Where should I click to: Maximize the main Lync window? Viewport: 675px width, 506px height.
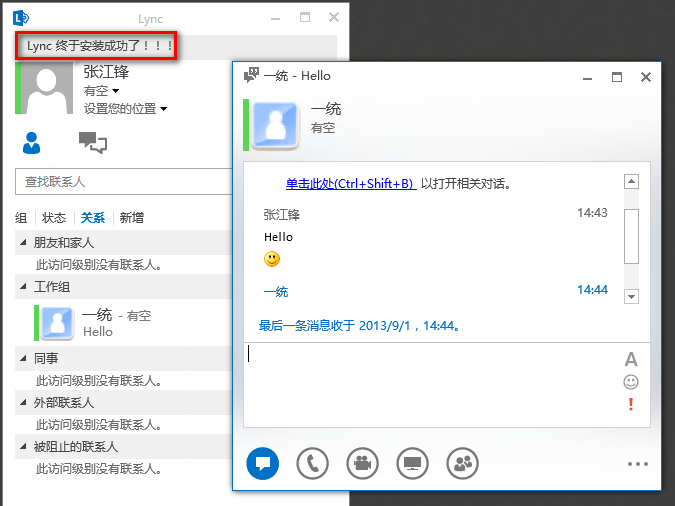click(x=305, y=17)
